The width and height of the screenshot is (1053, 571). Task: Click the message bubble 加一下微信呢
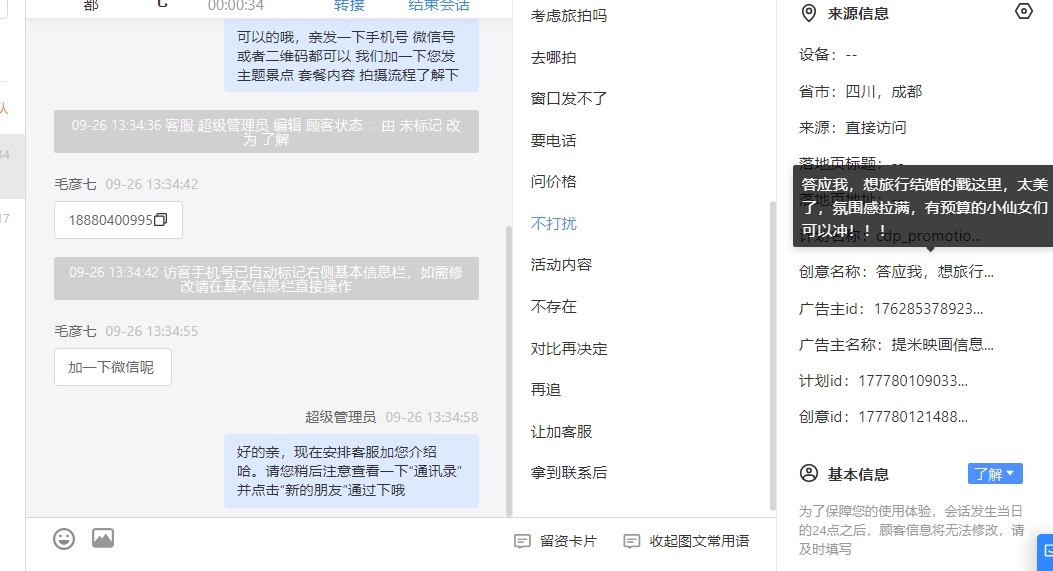point(113,367)
